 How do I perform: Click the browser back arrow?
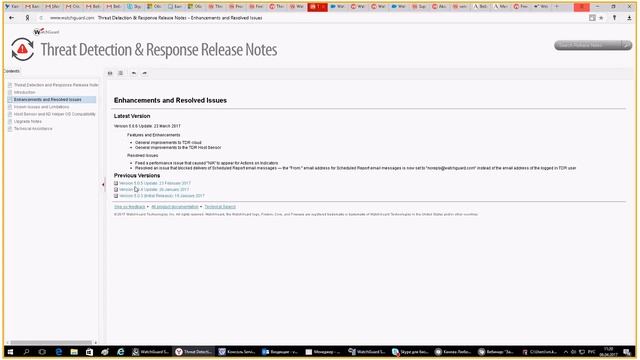pyautogui.click(x=11, y=18)
